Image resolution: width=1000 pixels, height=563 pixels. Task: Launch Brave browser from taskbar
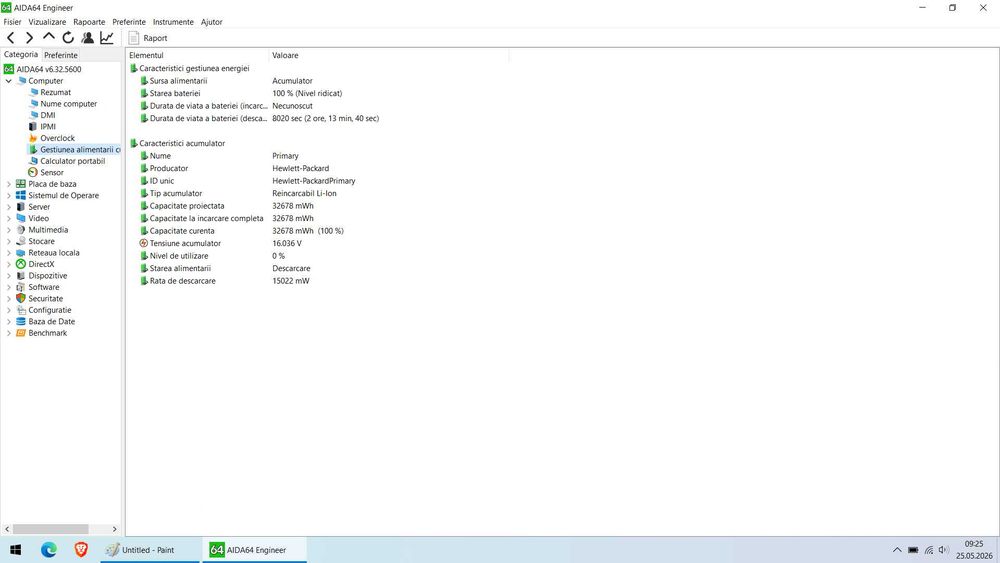pyautogui.click(x=81, y=550)
